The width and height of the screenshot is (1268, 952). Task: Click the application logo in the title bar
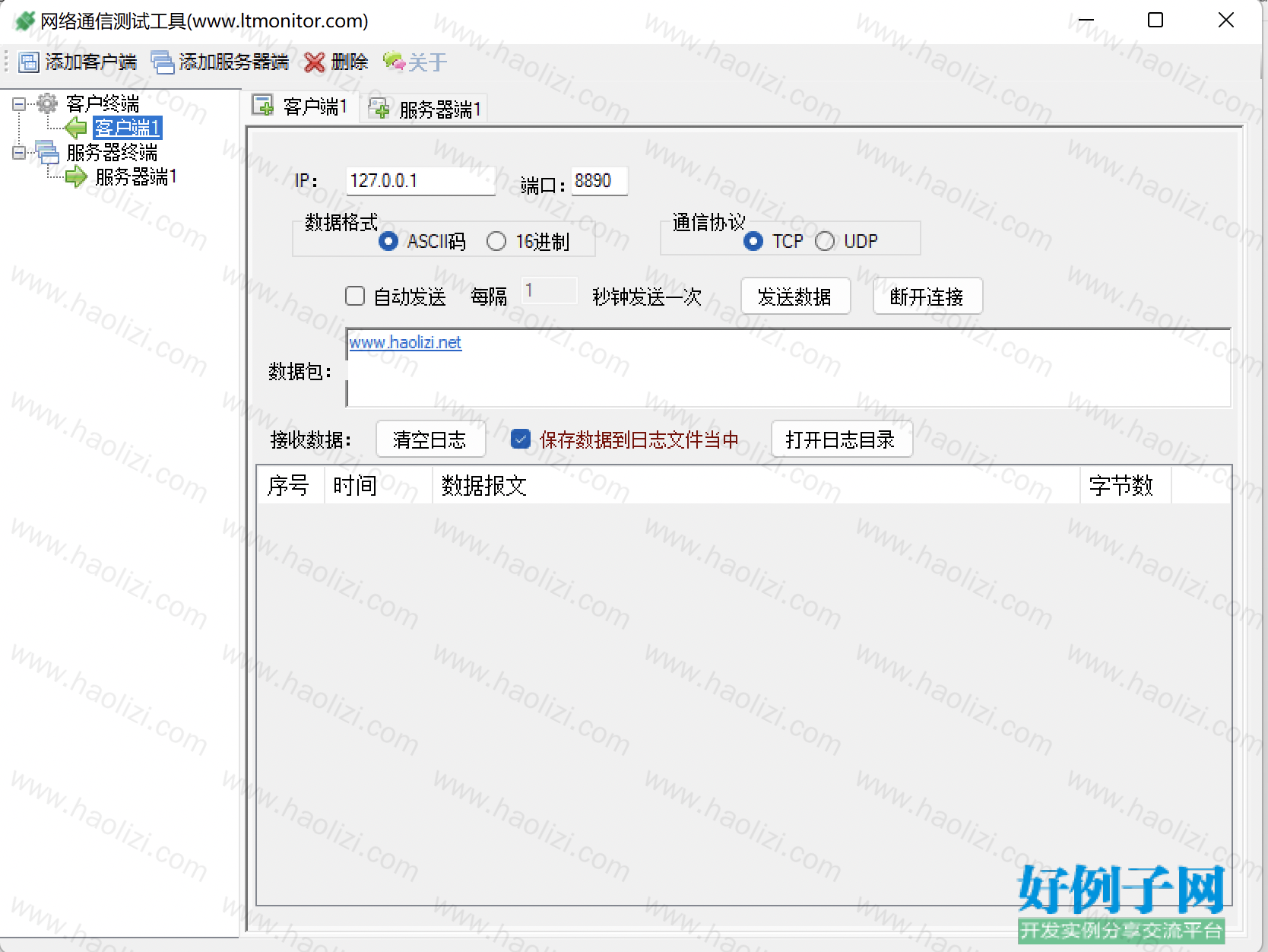point(24,21)
